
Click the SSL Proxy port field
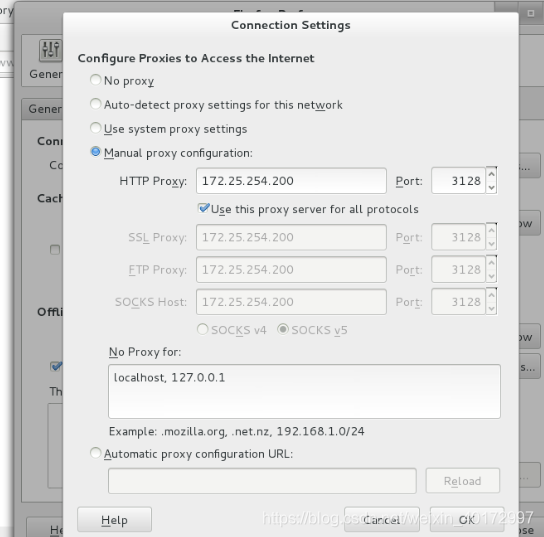pyautogui.click(x=458, y=237)
